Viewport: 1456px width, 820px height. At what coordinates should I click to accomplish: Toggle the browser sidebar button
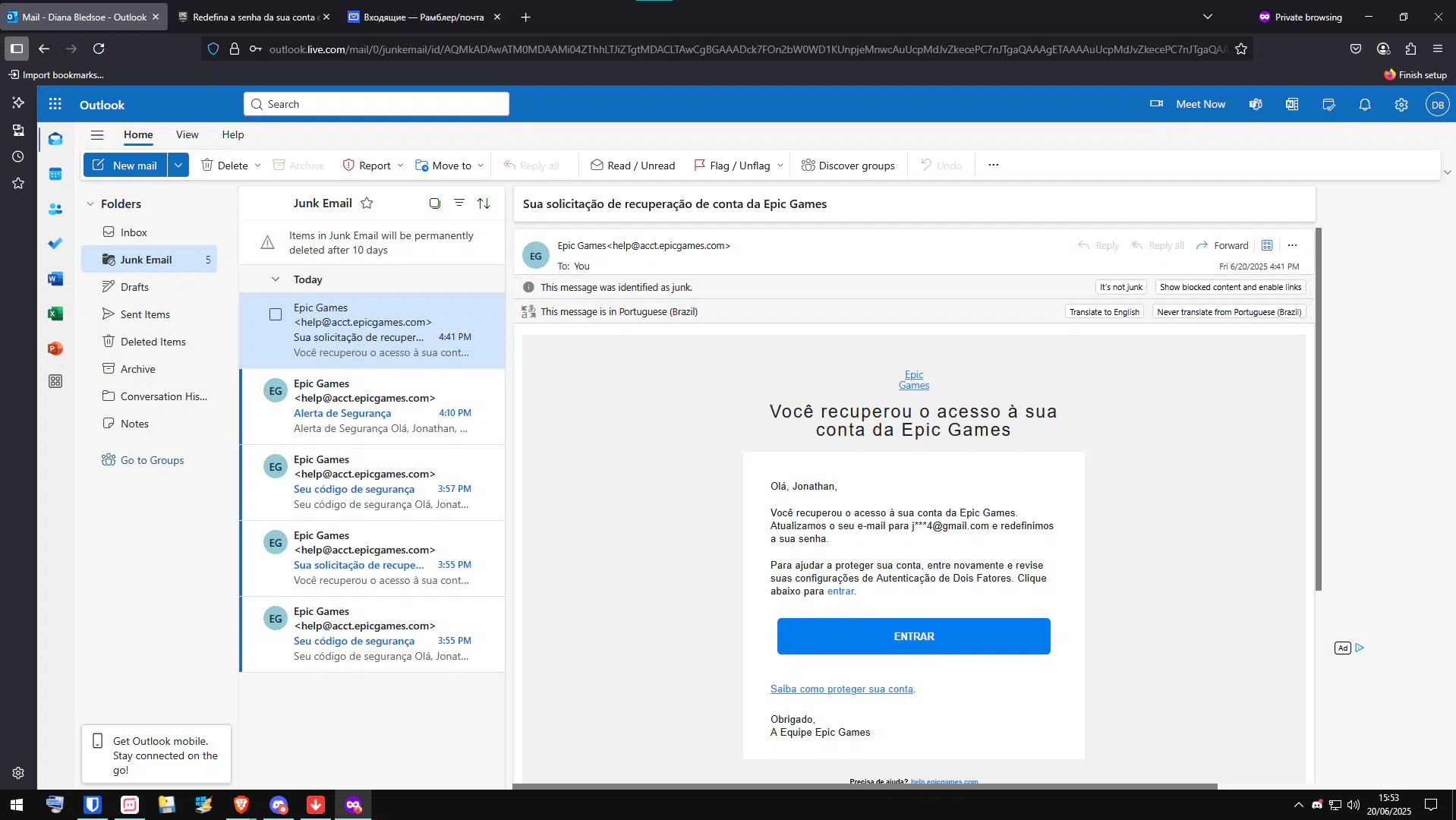pos(17,49)
